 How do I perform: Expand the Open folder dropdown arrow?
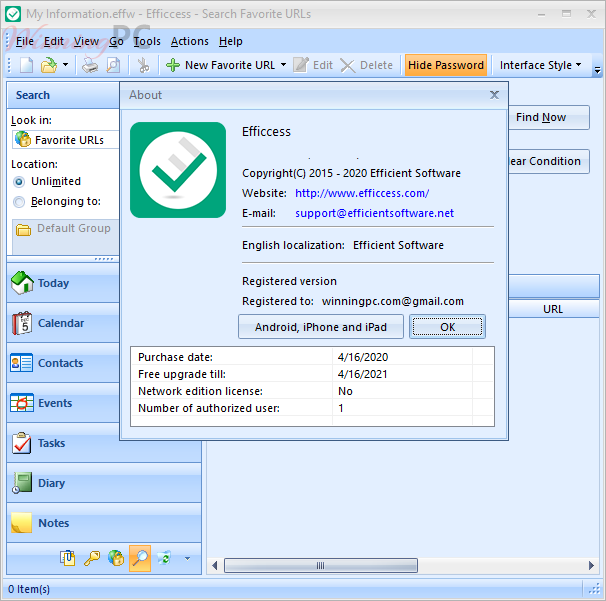click(65, 65)
